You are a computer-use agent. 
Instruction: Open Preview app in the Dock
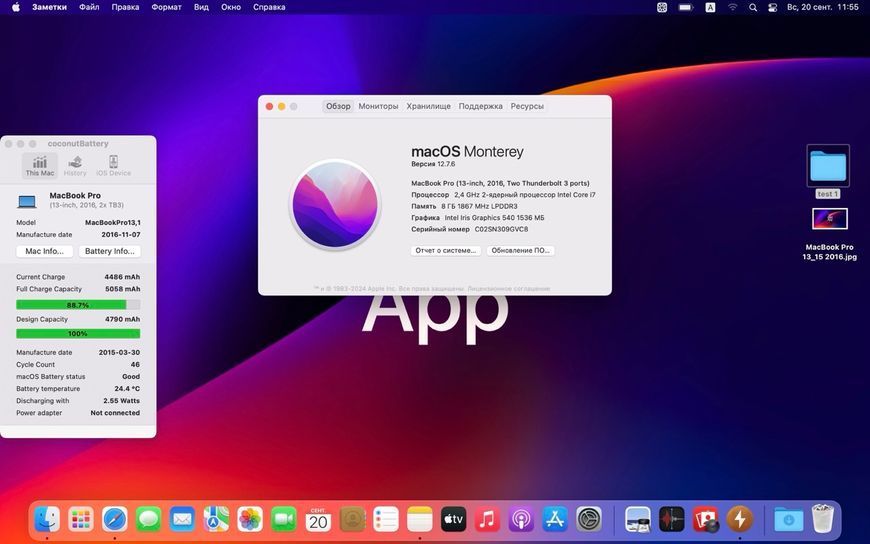638,520
